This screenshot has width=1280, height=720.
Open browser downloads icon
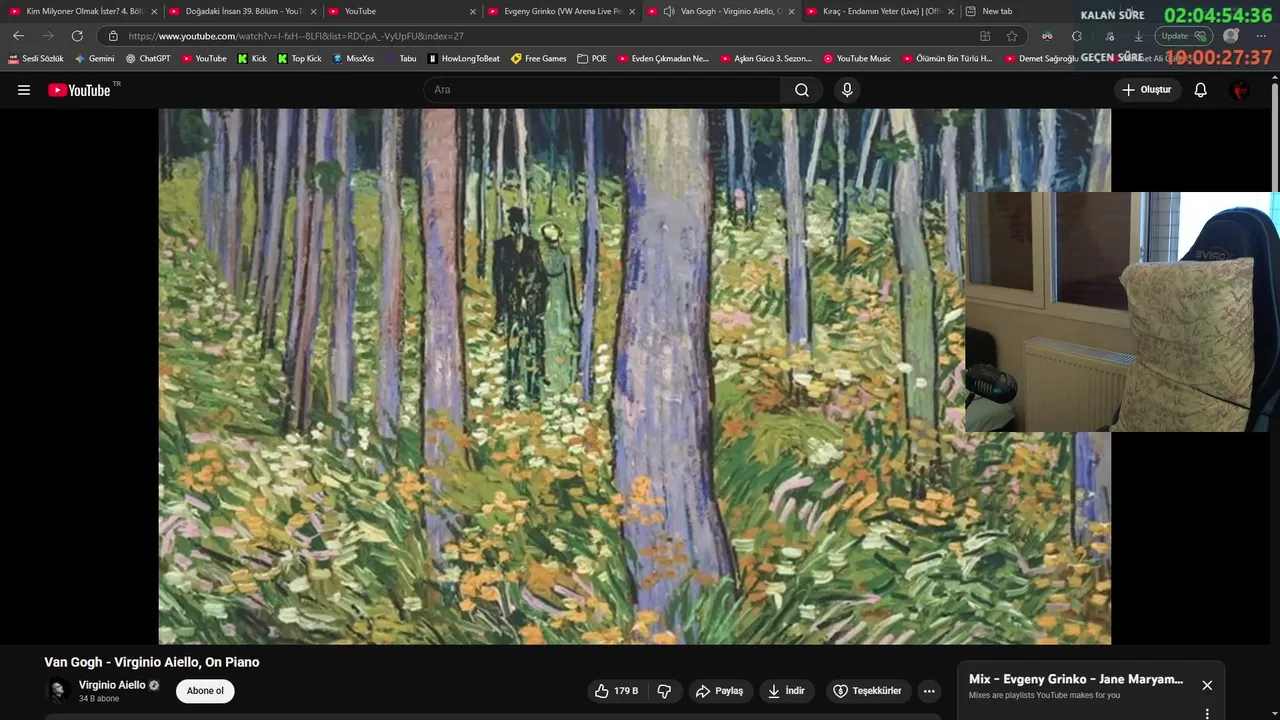click(1138, 36)
